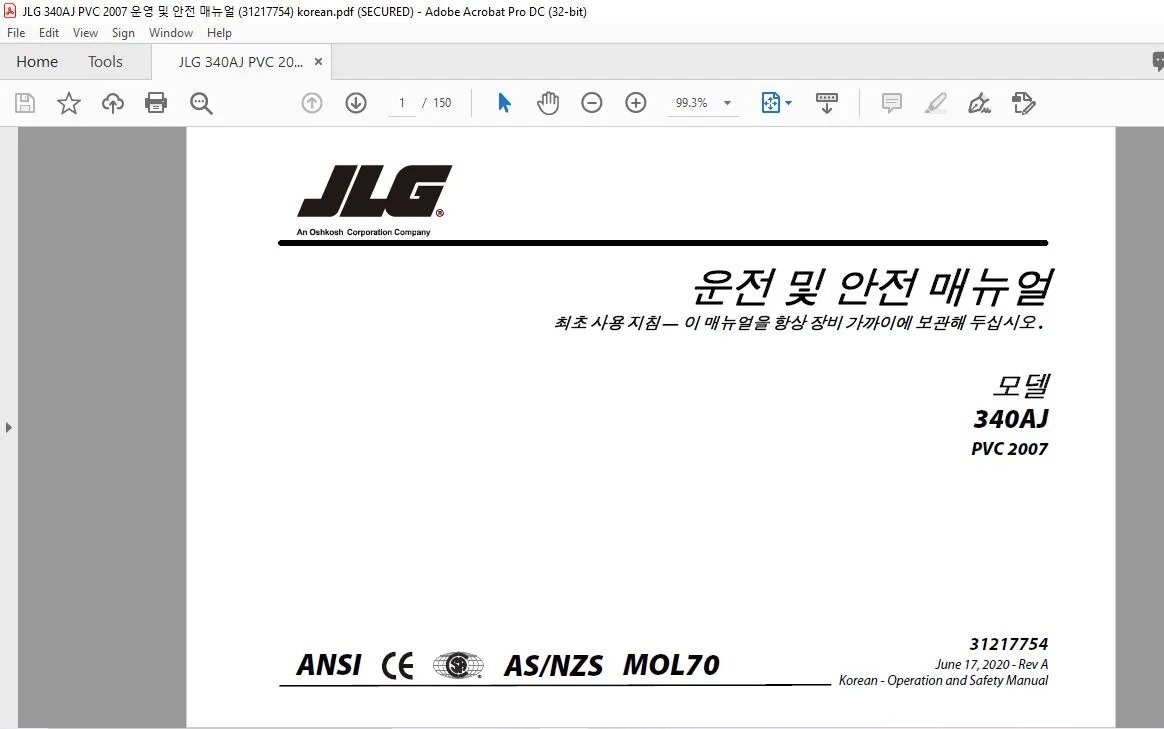
Task: Click the total page count '150'
Action: pyautogui.click(x=442, y=103)
